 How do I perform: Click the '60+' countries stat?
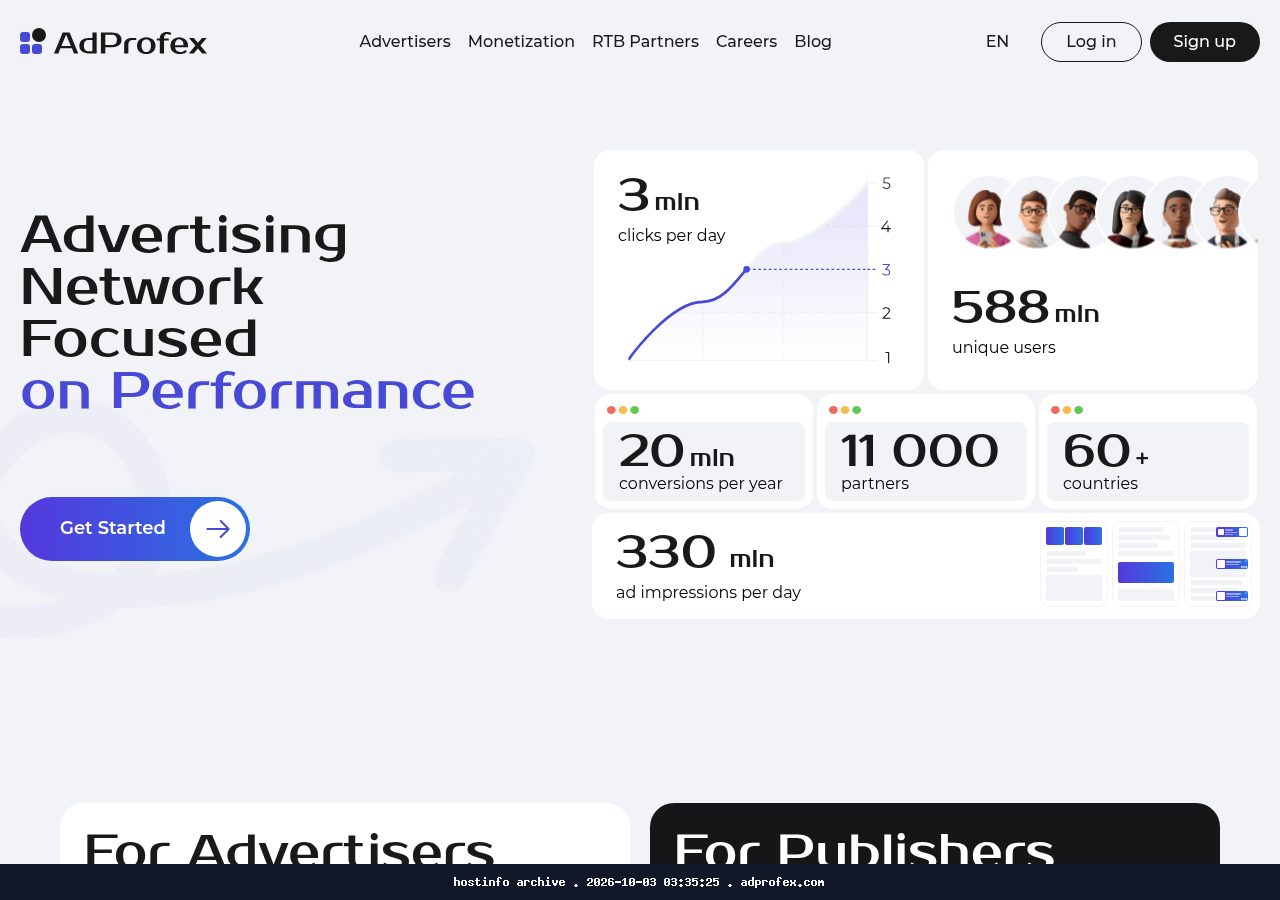(x=1105, y=452)
